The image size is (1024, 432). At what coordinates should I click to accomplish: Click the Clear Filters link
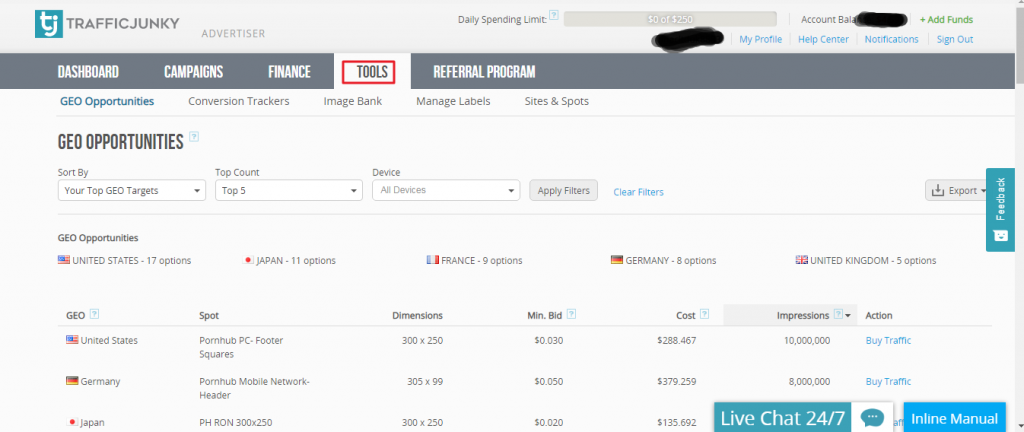pos(638,192)
